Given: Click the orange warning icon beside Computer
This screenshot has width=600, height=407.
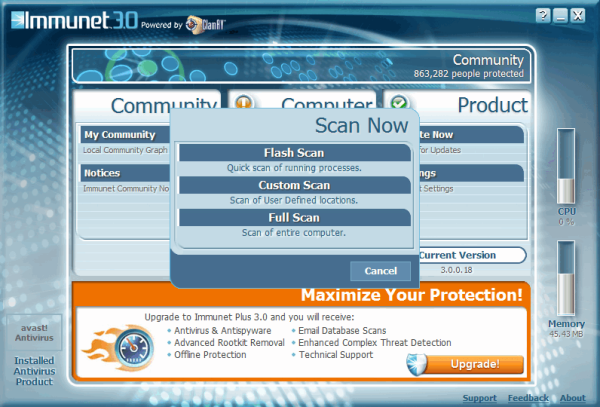Looking at the screenshot, I should pyautogui.click(x=243, y=103).
